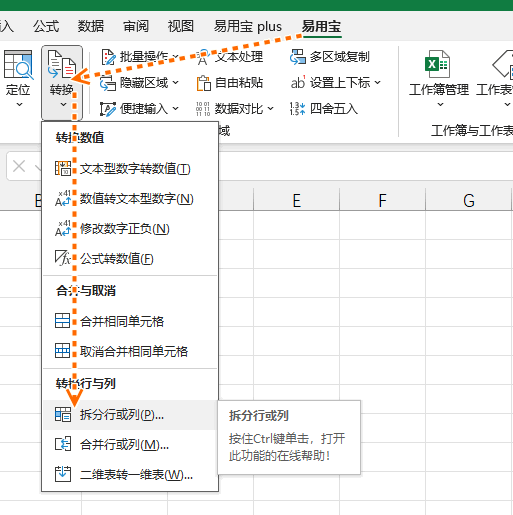Click the 便捷输入 quick input icon

(x=108, y=109)
